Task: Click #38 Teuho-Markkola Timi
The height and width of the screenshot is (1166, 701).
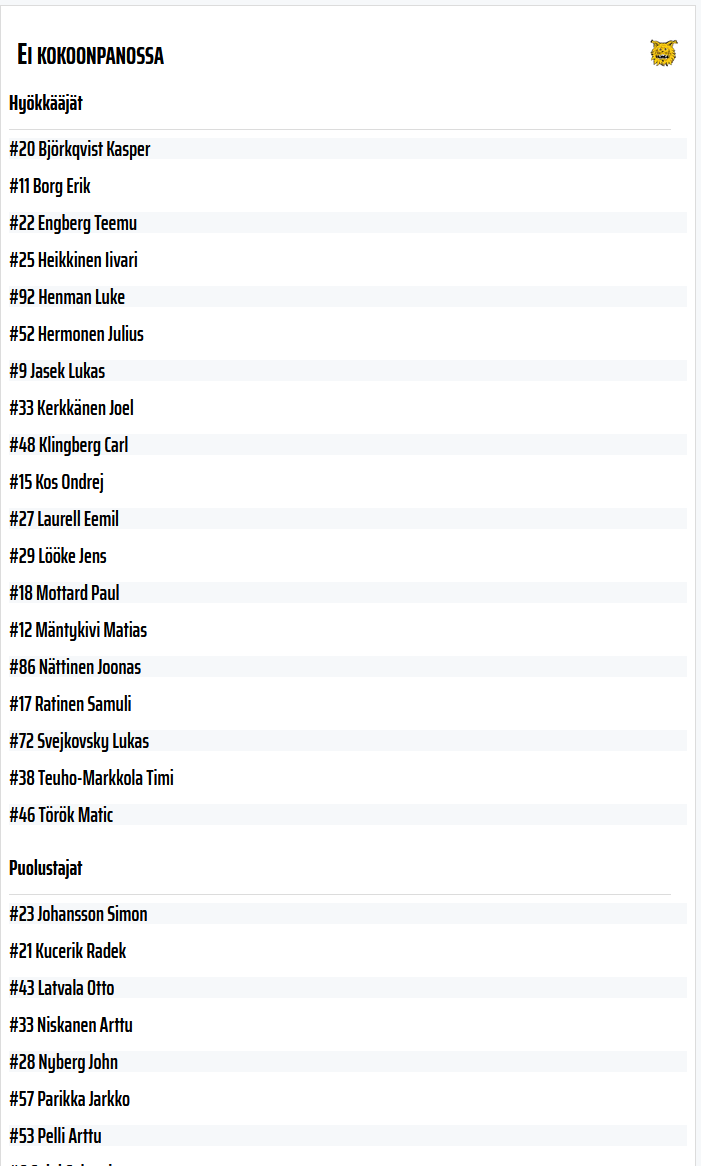Action: coord(92,778)
